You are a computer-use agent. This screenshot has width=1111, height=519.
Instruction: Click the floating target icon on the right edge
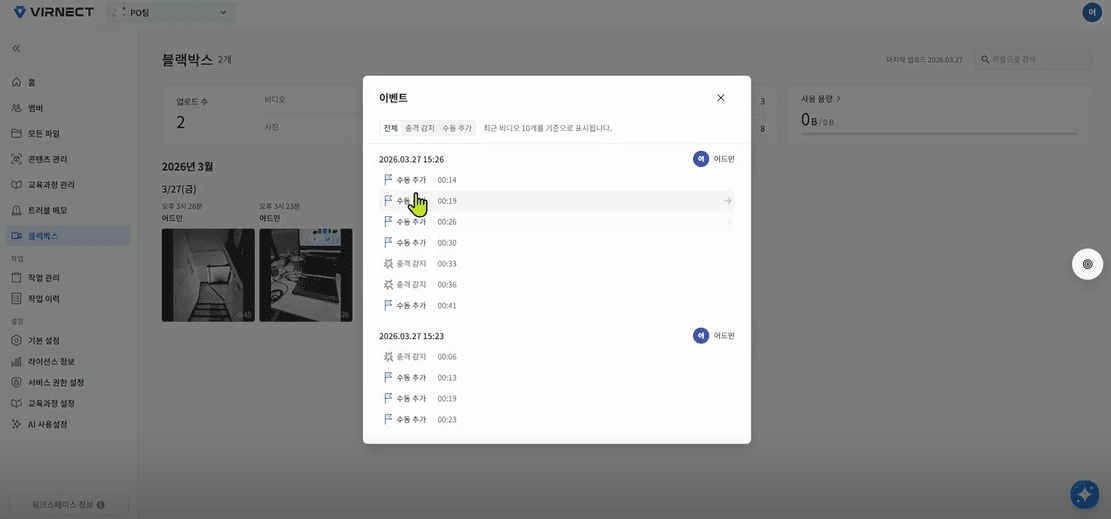(x=1088, y=264)
